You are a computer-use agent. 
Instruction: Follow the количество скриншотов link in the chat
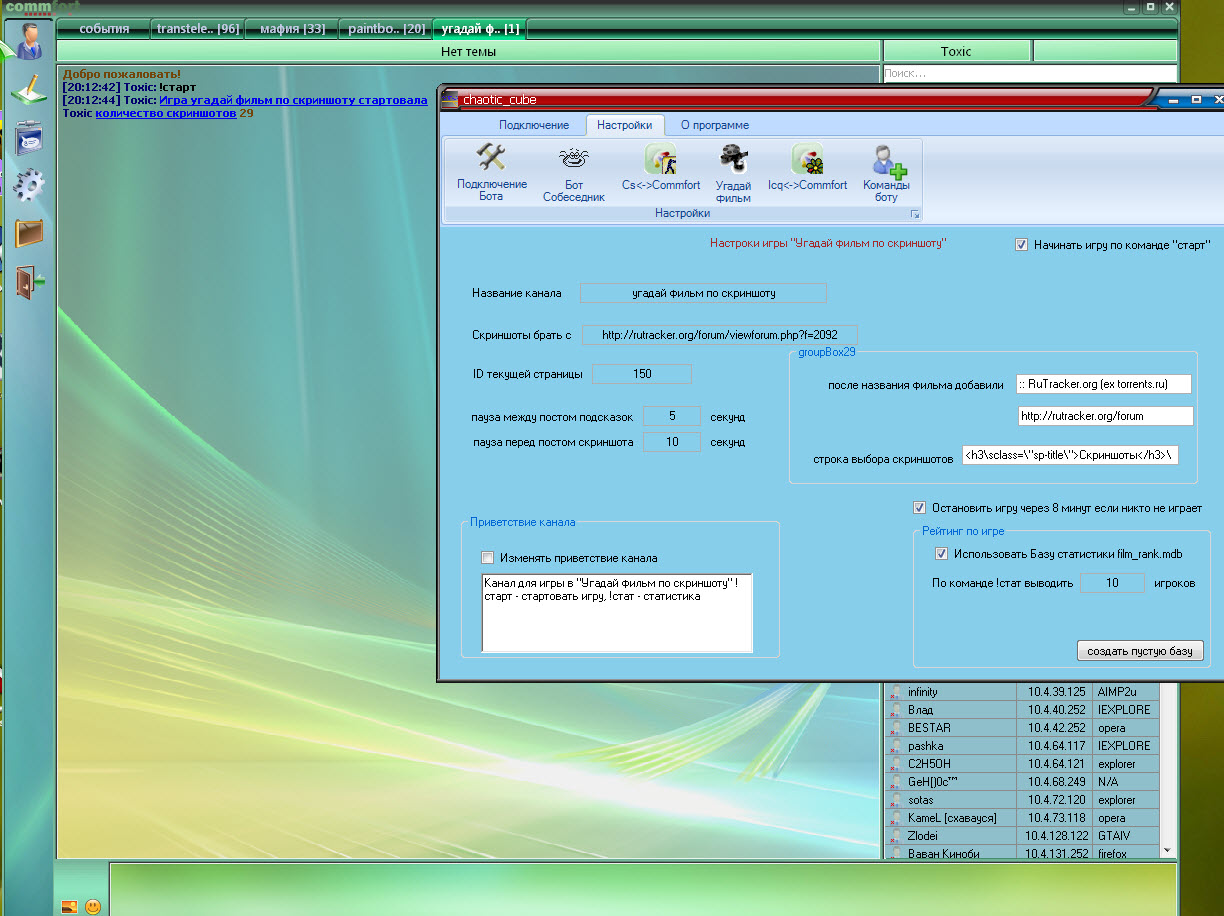coord(165,113)
